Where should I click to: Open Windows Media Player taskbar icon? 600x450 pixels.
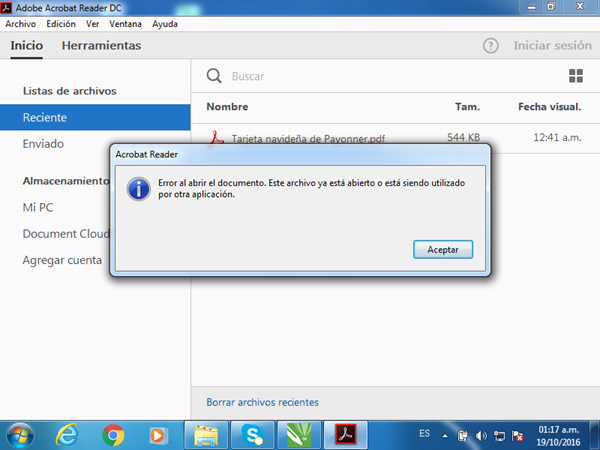pyautogui.click(x=158, y=435)
